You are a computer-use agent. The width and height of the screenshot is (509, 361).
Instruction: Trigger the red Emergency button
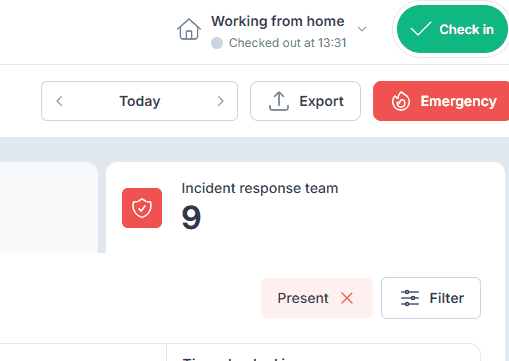[x=441, y=101]
